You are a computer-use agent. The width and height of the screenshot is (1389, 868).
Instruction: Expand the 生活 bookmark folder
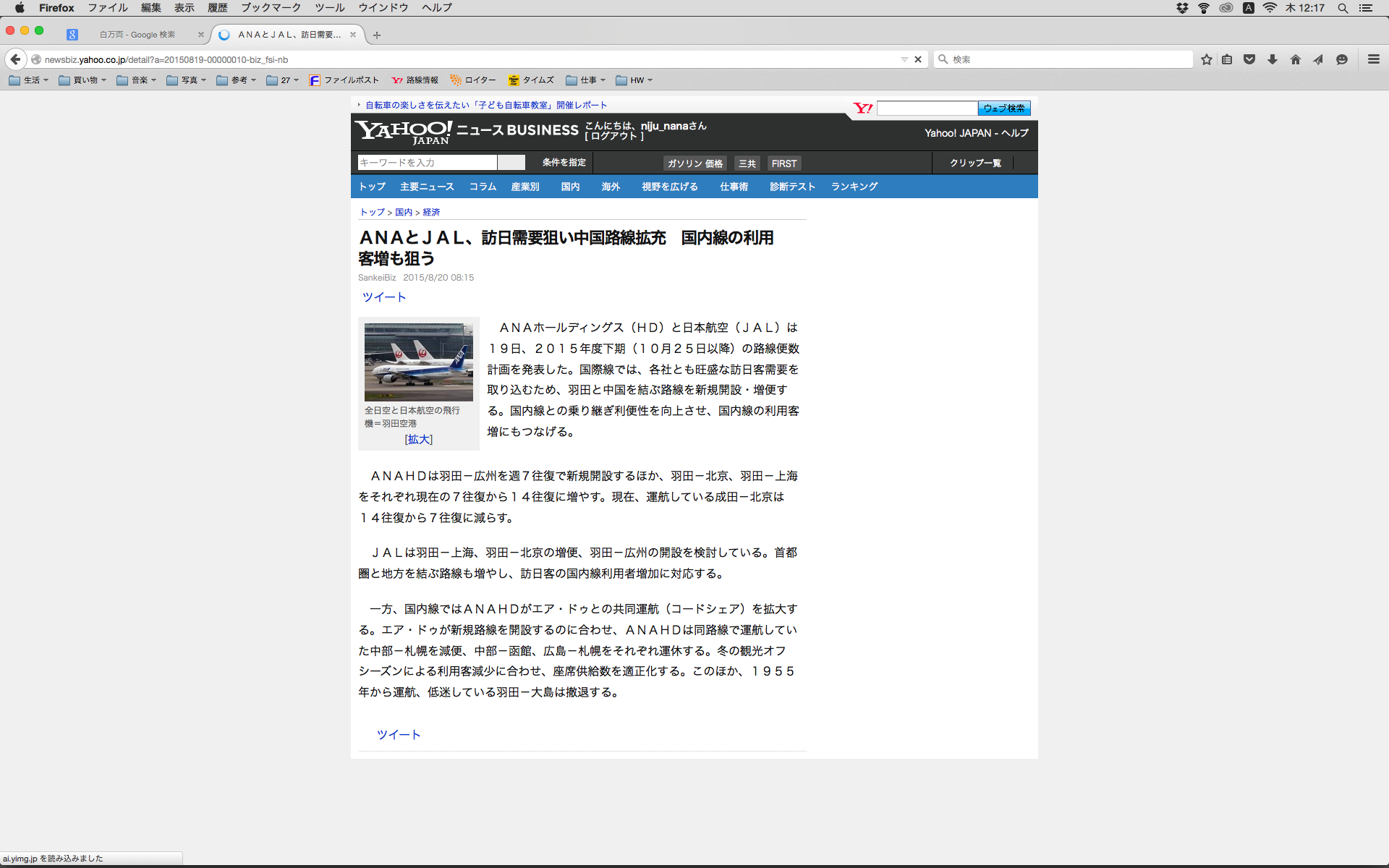(x=29, y=80)
